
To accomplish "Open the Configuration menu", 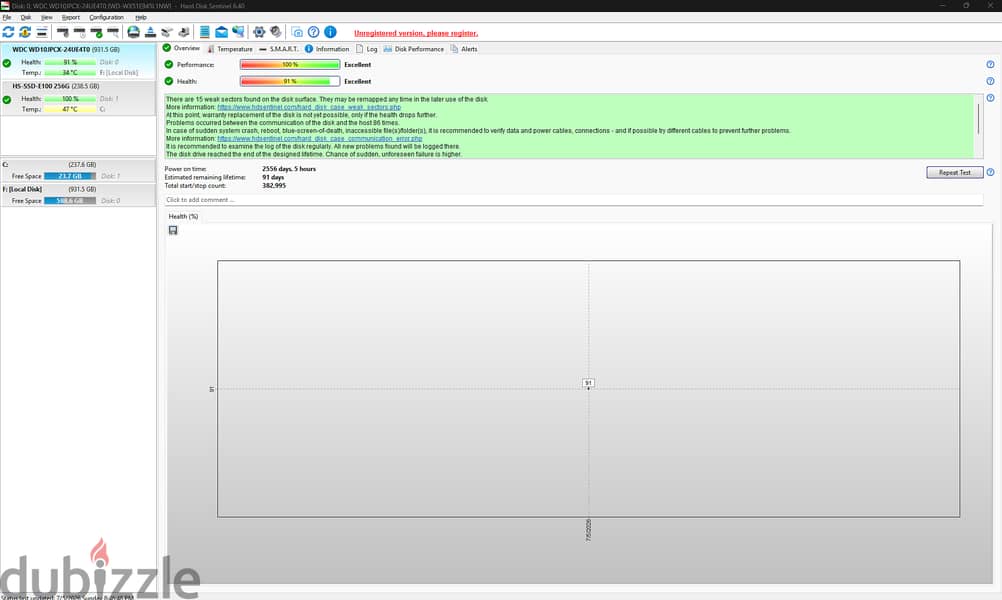I will (106, 17).
